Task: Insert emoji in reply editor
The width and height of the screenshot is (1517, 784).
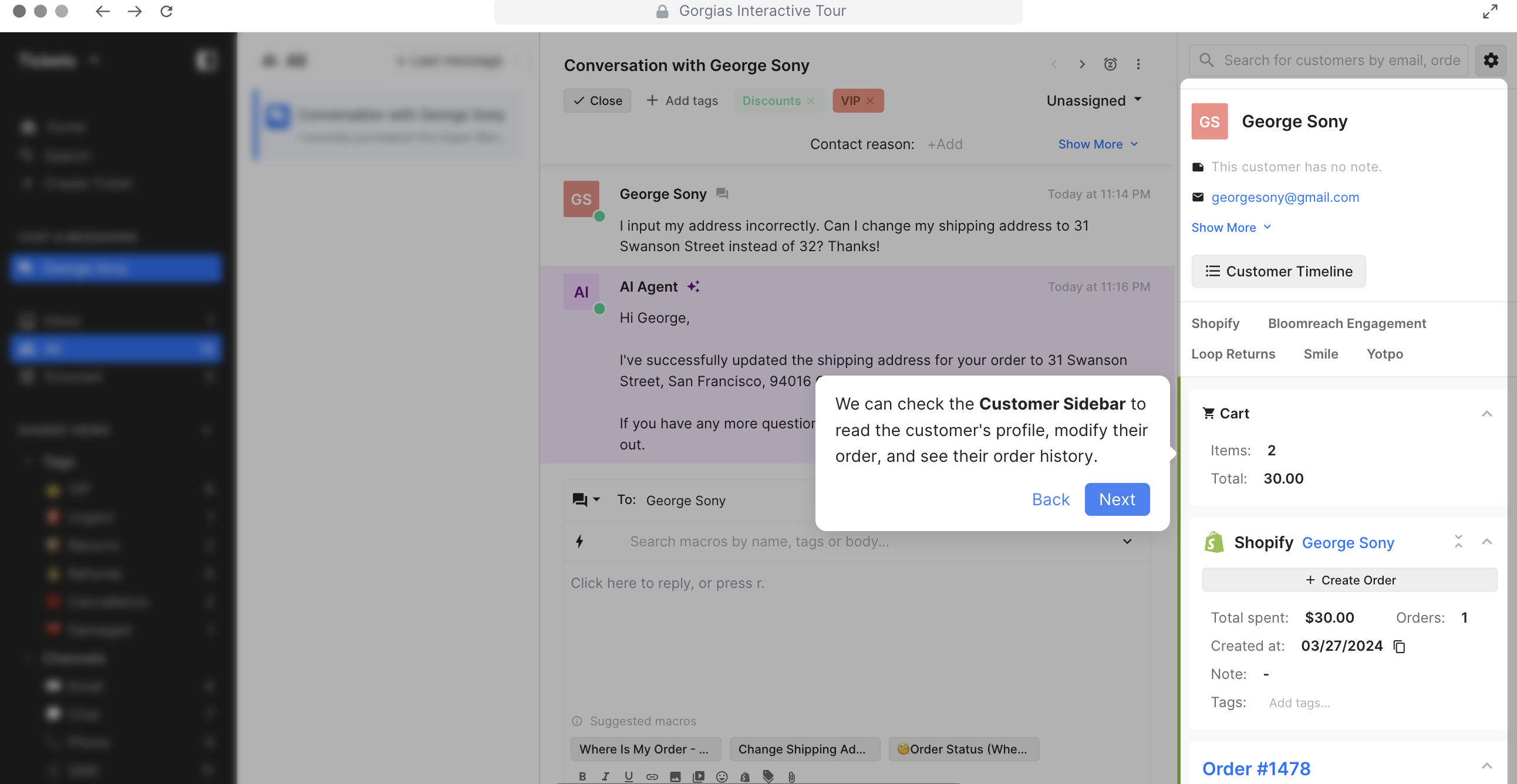Action: pyautogui.click(x=722, y=776)
